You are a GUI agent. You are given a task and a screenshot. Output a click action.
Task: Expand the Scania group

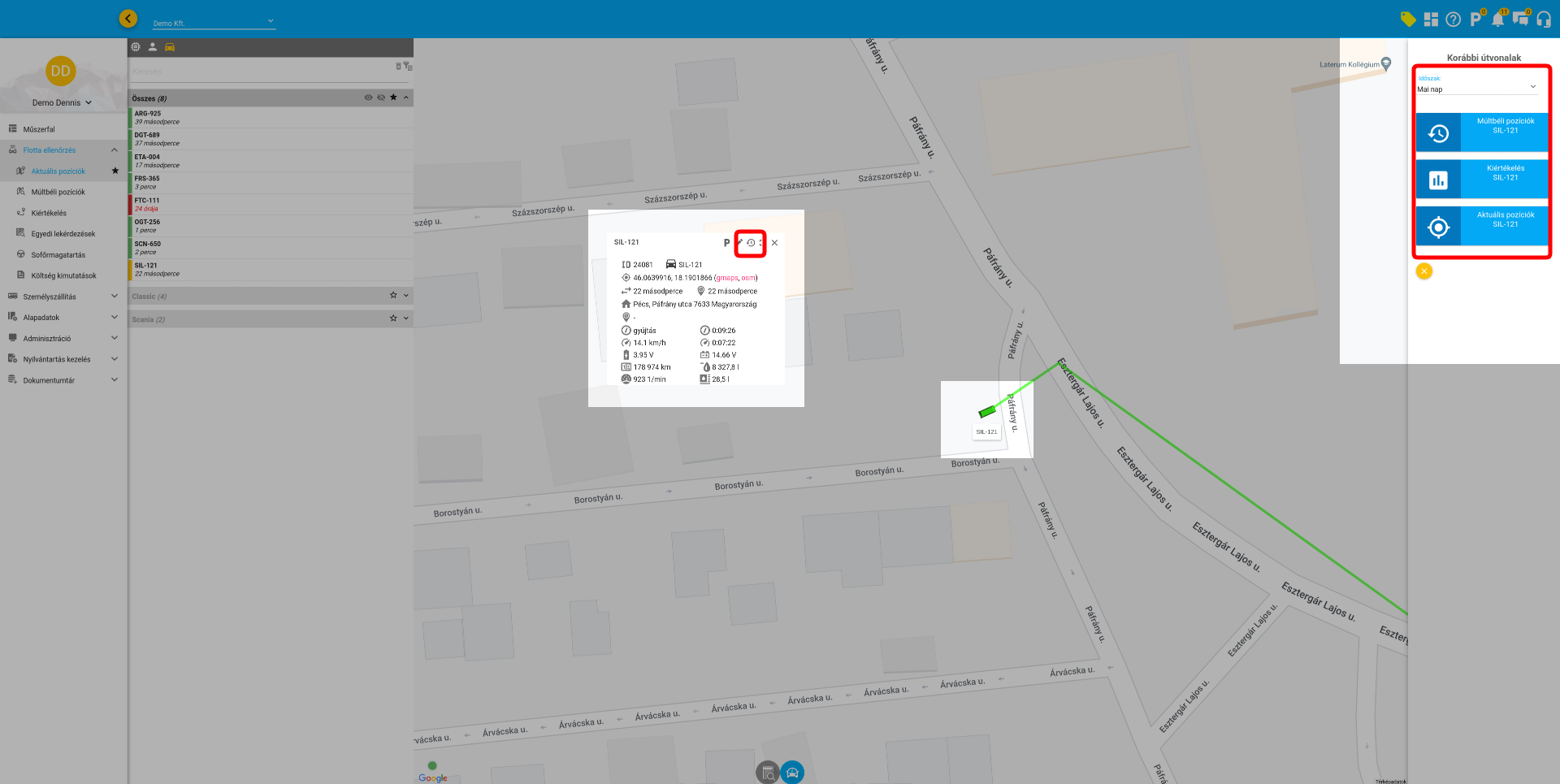coord(406,318)
